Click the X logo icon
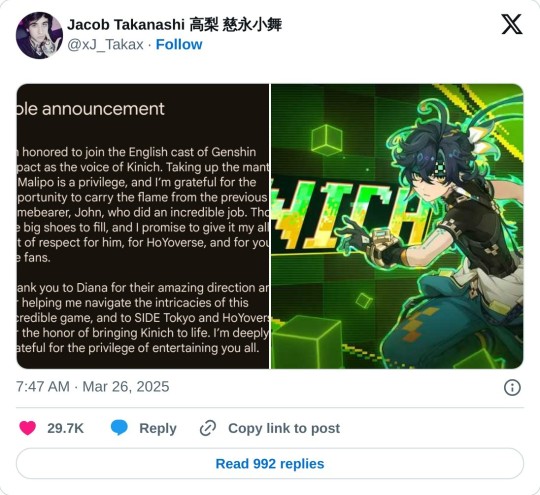The width and height of the screenshot is (540, 495). click(512, 24)
